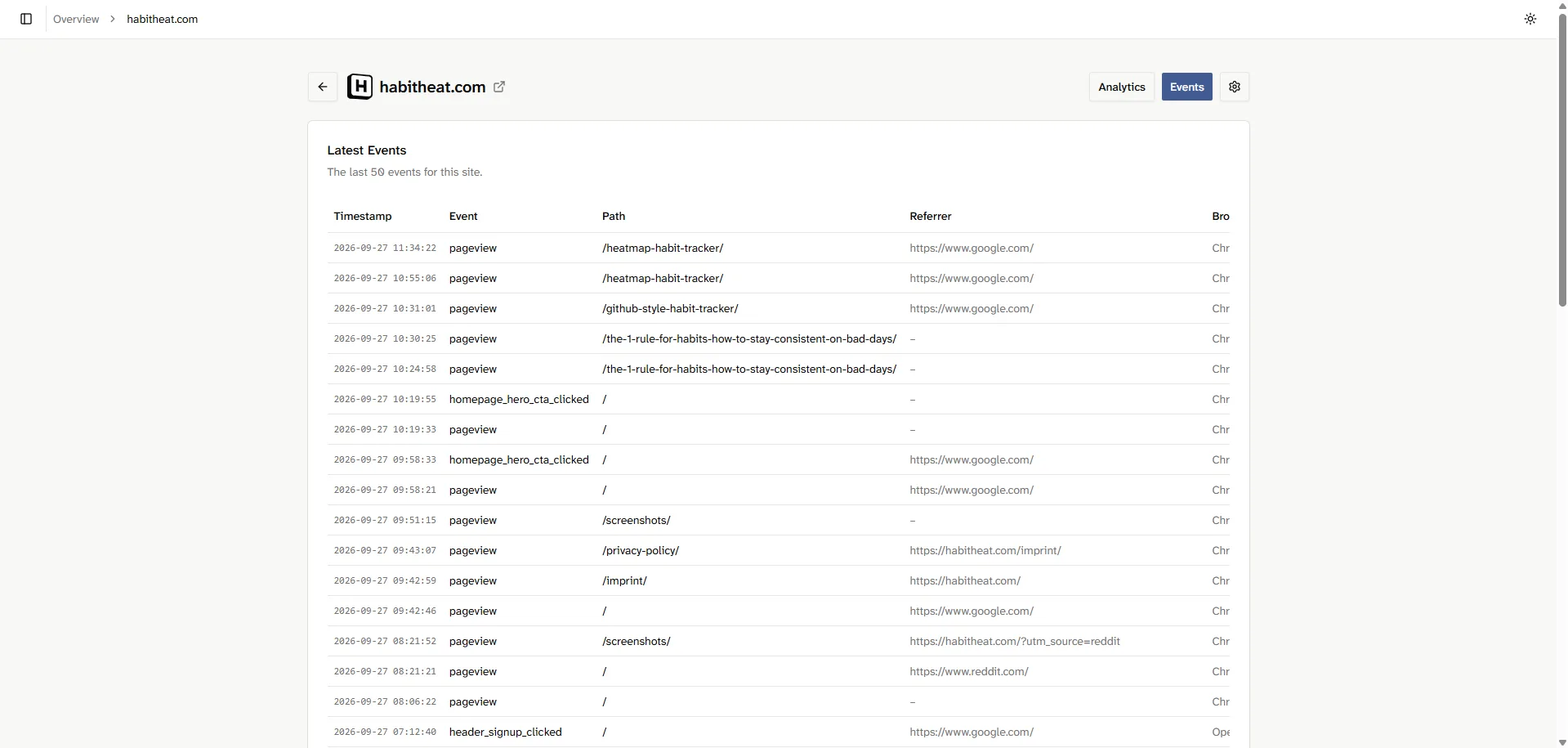Click referrer https://www.reddit.com/
Viewport: 1568px width, 748px height.
969,671
